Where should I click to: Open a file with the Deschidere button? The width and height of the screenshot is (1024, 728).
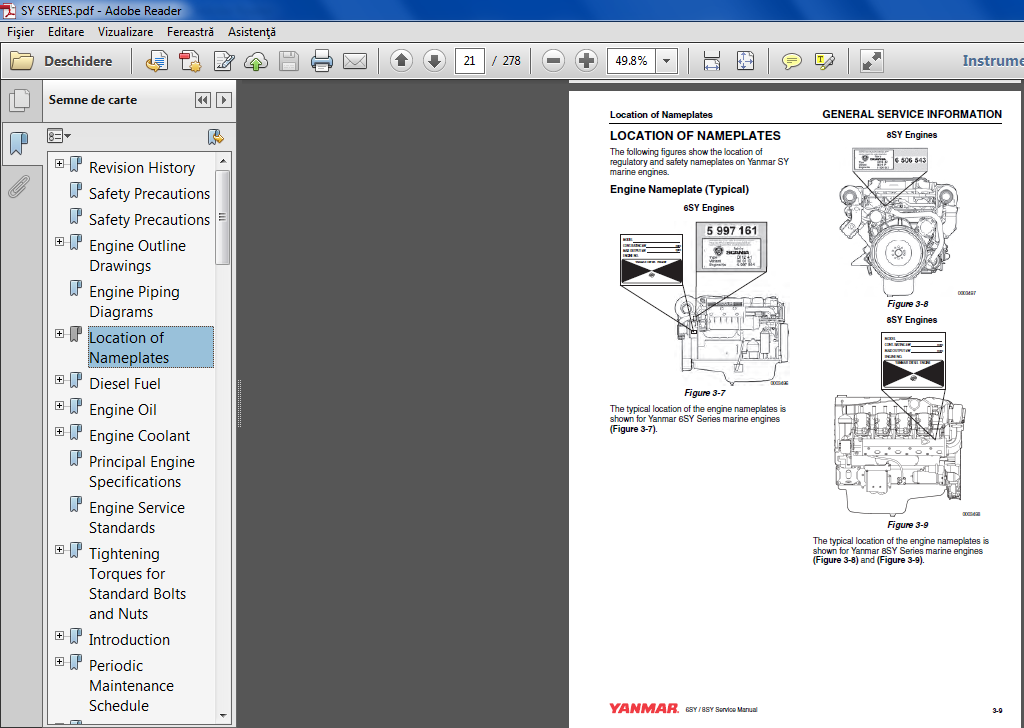(x=61, y=61)
